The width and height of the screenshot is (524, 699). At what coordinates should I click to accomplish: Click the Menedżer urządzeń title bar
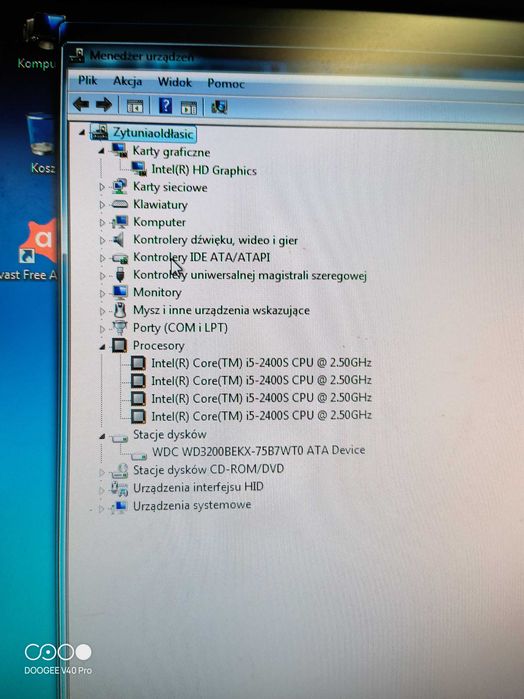[x=294, y=60]
